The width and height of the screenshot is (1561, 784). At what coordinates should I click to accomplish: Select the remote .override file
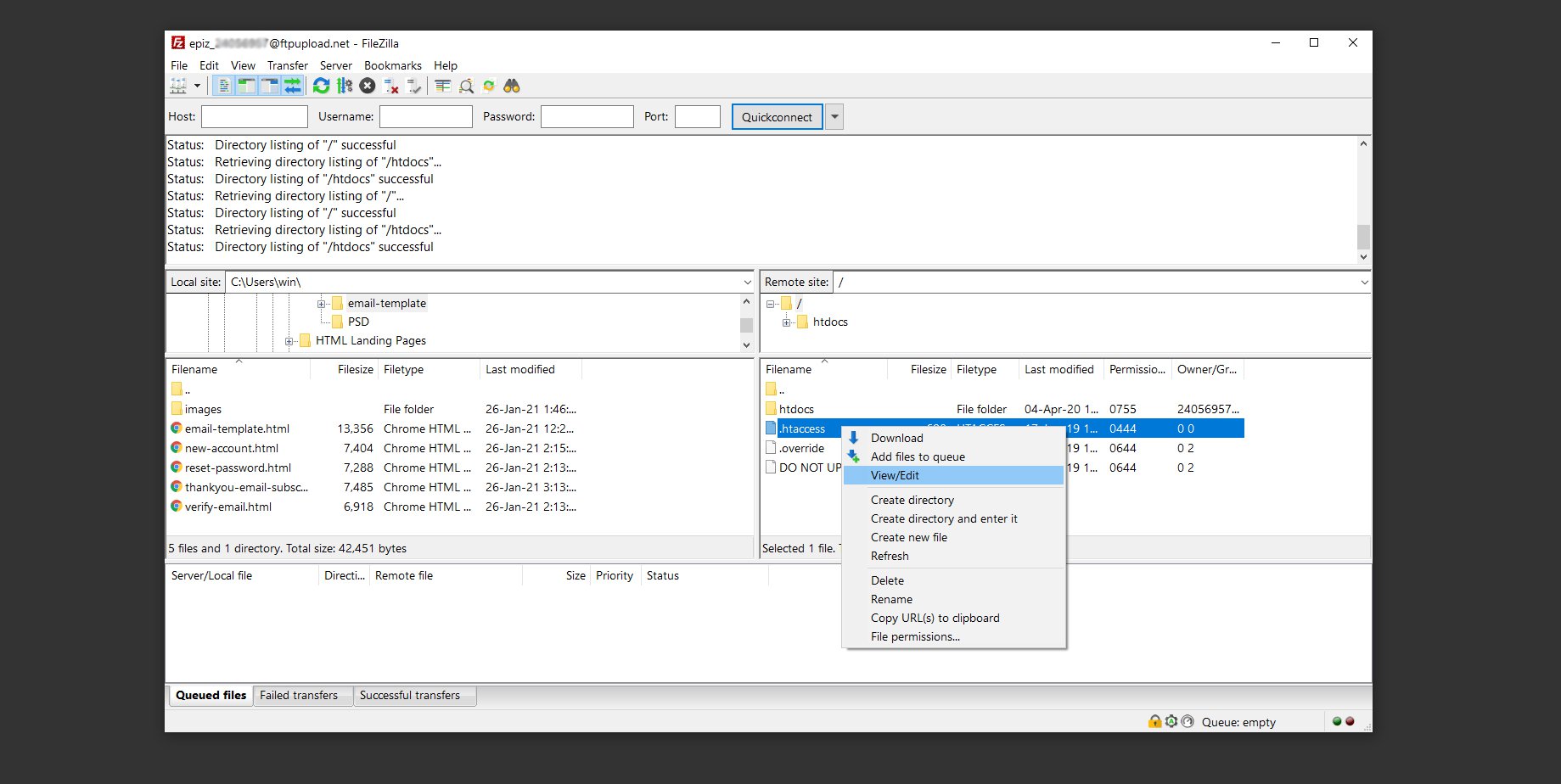tap(801, 448)
